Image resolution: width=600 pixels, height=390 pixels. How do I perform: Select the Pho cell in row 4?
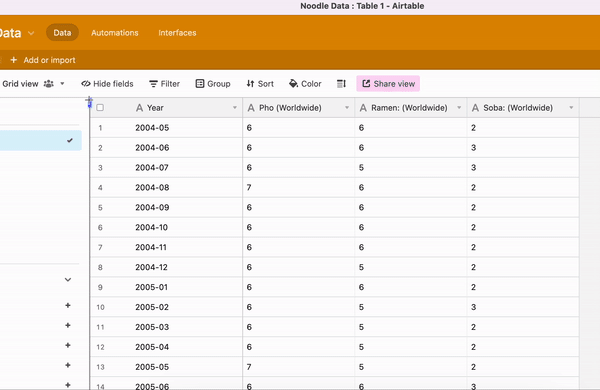coord(298,188)
